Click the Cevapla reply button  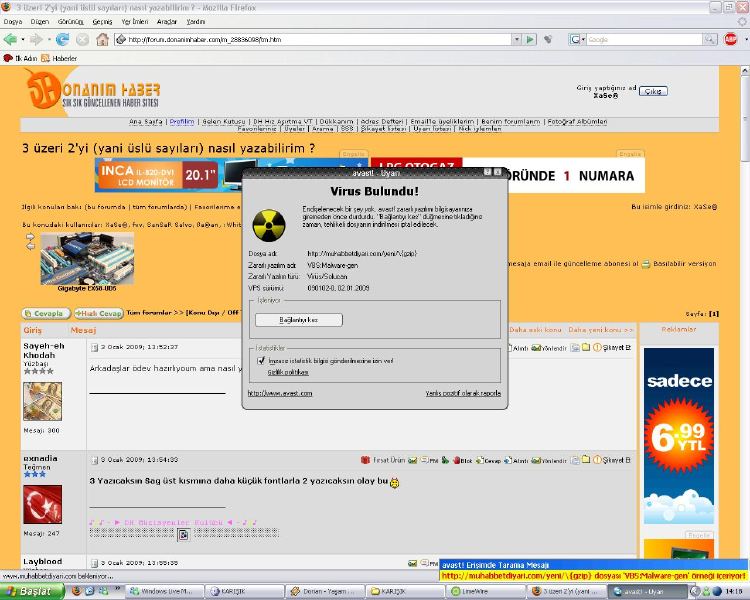pyautogui.click(x=46, y=313)
